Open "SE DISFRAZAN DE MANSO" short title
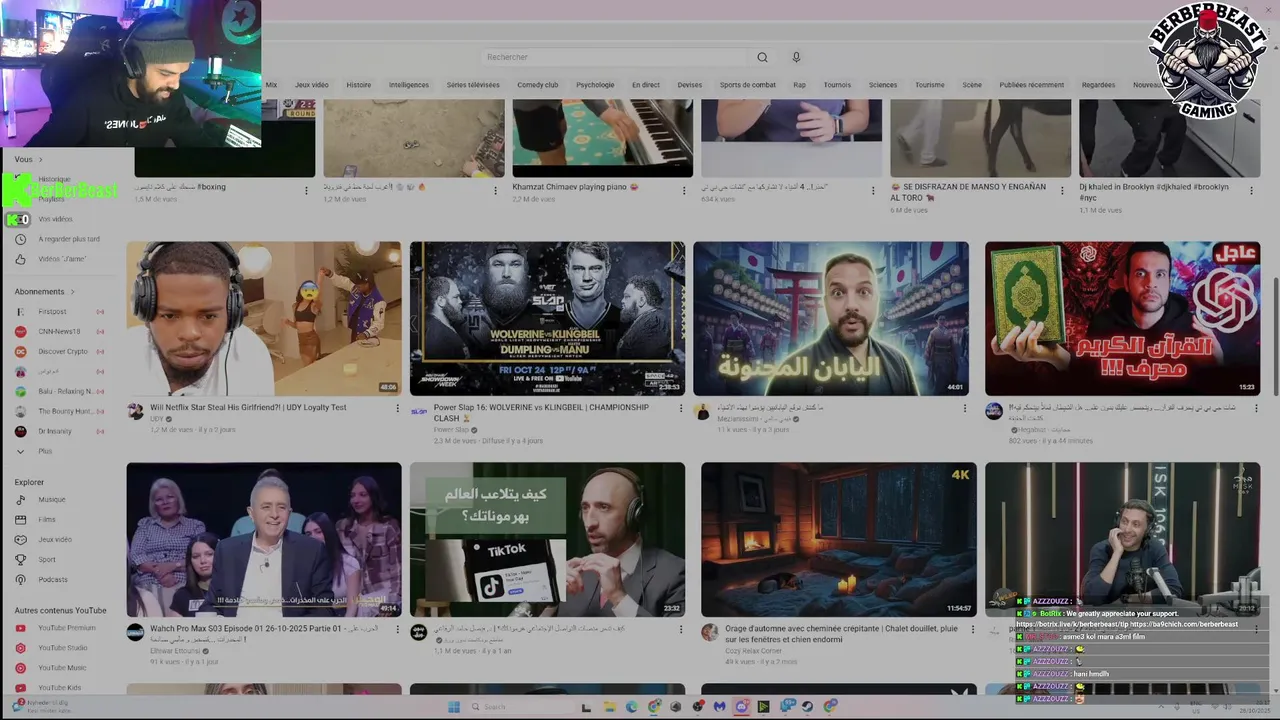This screenshot has width=1280, height=720. 968,192
